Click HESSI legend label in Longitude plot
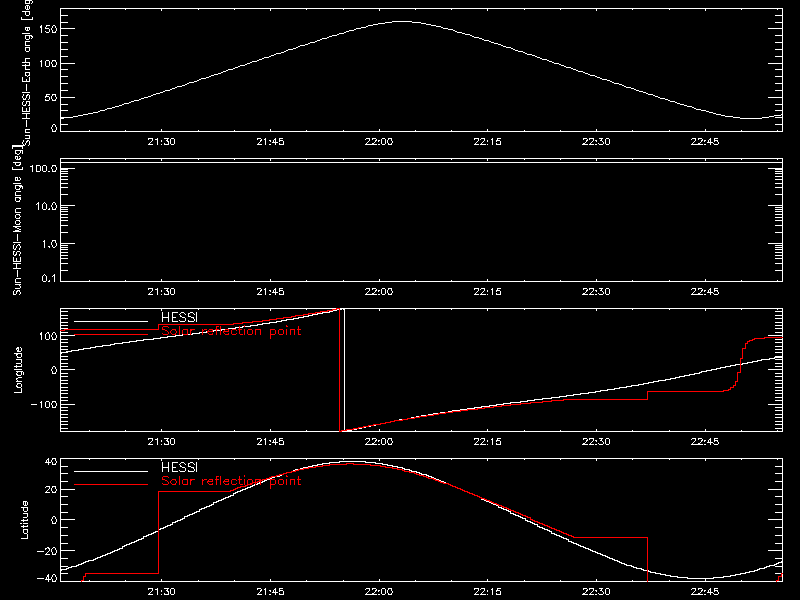This screenshot has height=600, width=800. (180, 318)
